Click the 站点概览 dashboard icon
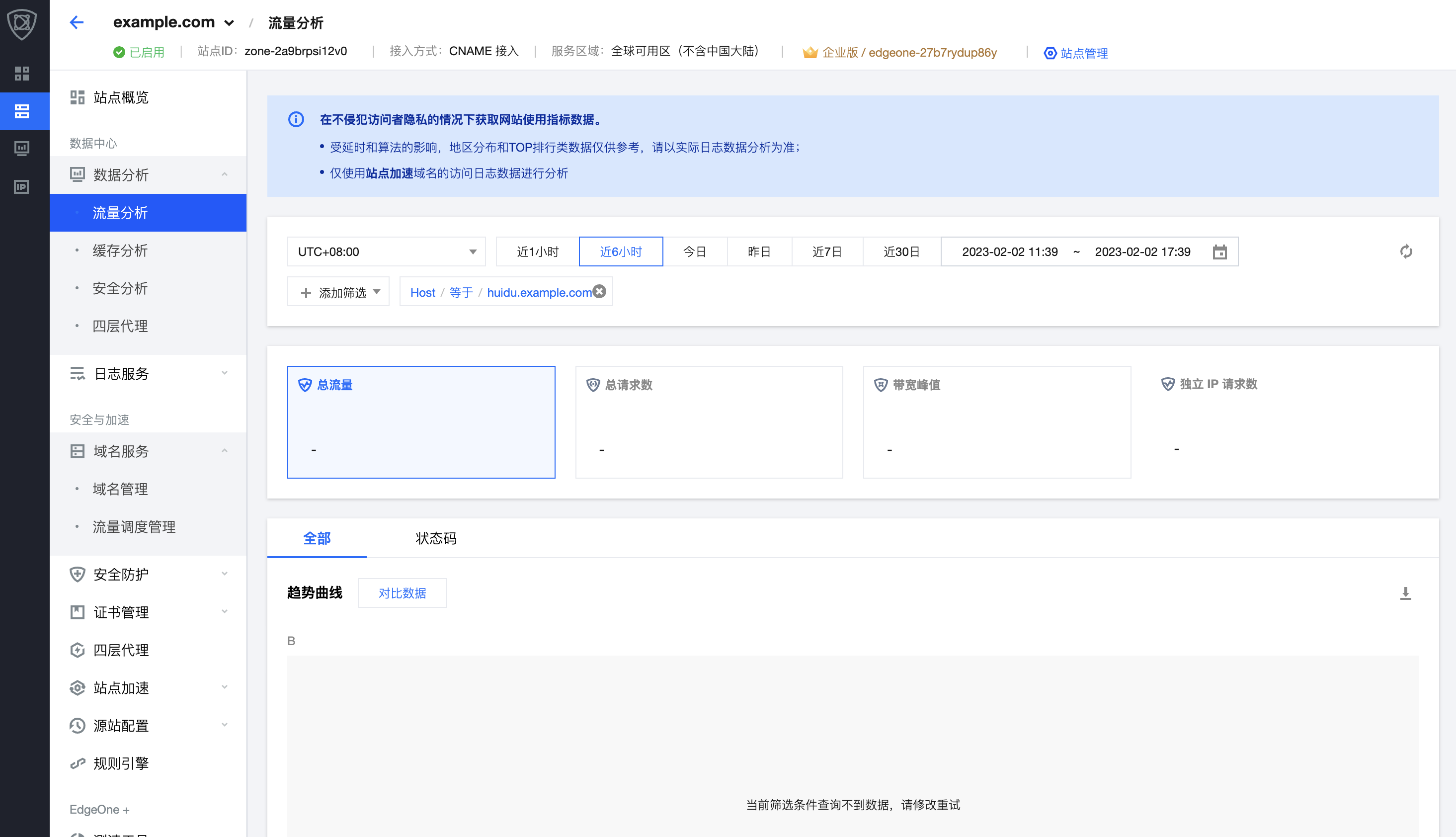 click(x=78, y=97)
